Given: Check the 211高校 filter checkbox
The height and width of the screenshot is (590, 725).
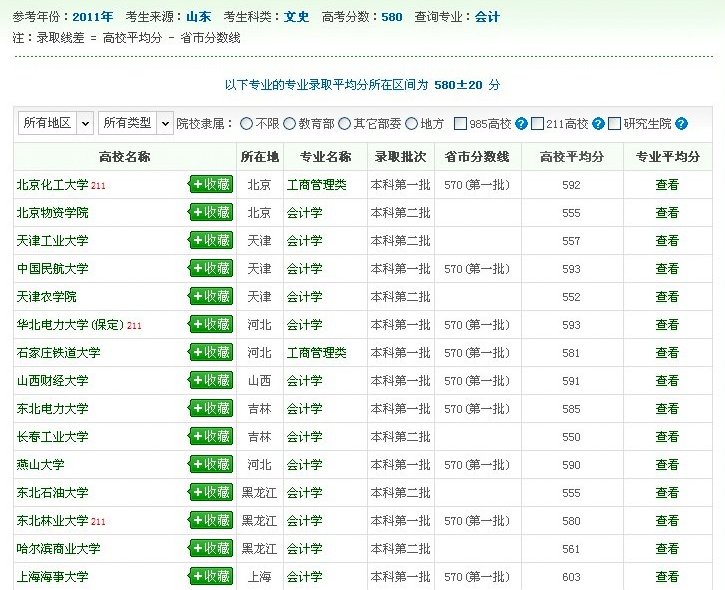Looking at the screenshot, I should coord(537,124).
